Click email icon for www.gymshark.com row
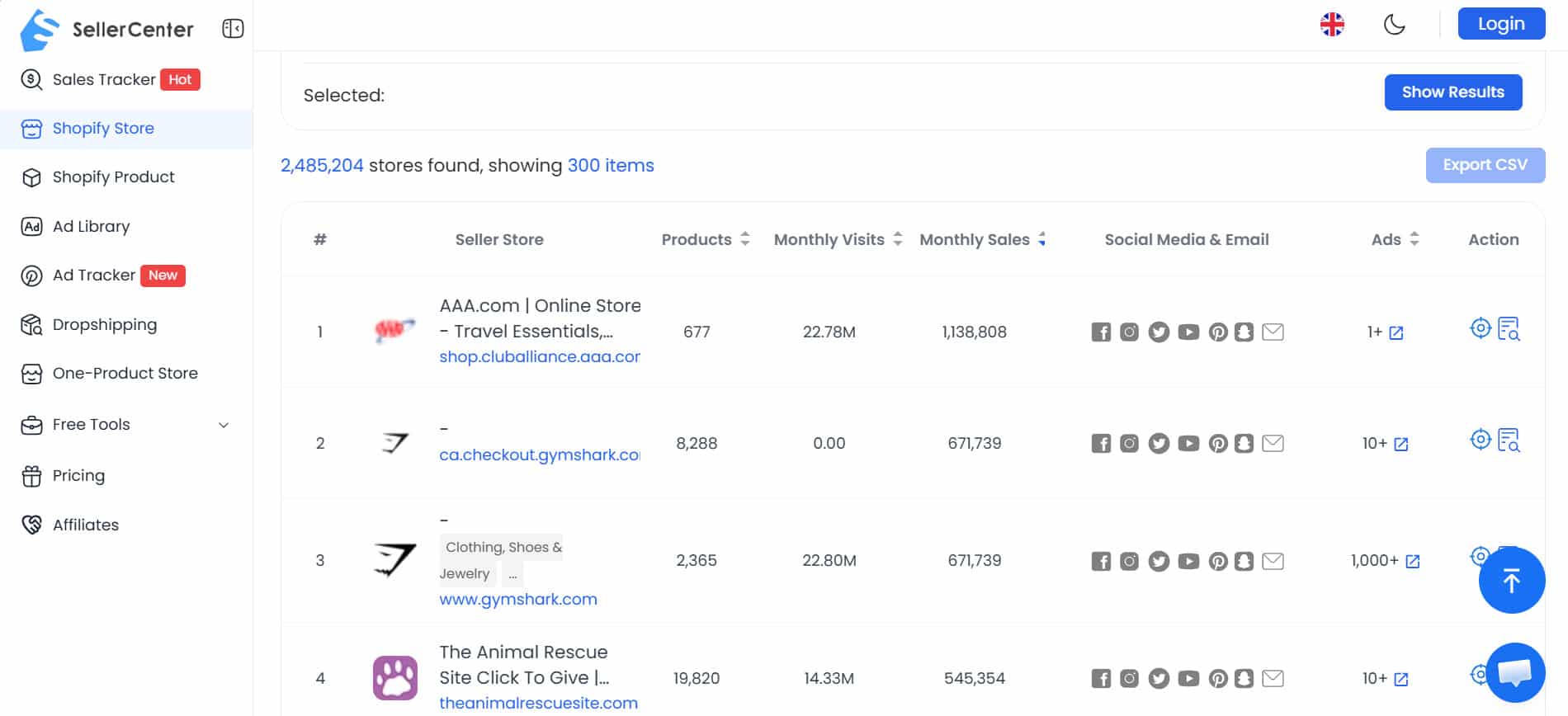1568x716 pixels. coord(1273,562)
